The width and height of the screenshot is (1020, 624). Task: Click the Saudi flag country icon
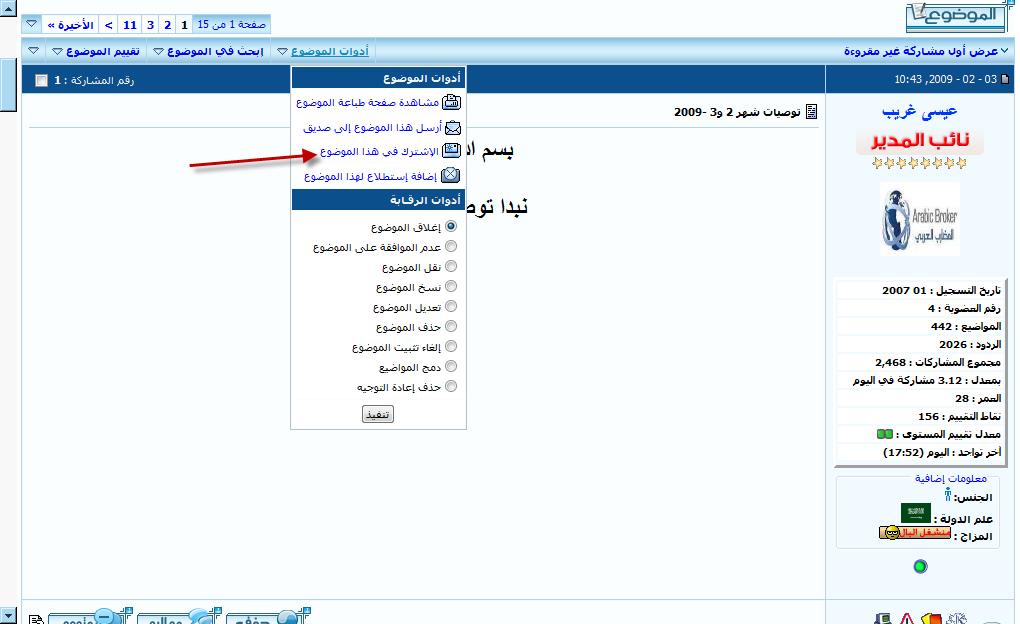point(915,513)
